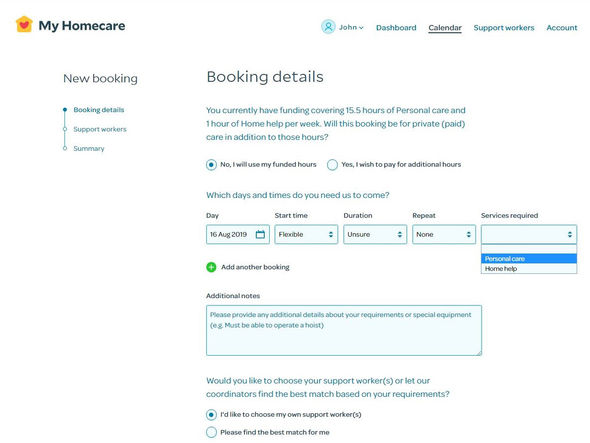590x443 pixels.
Task: Click the chevron next to John
Action: pyautogui.click(x=361, y=28)
